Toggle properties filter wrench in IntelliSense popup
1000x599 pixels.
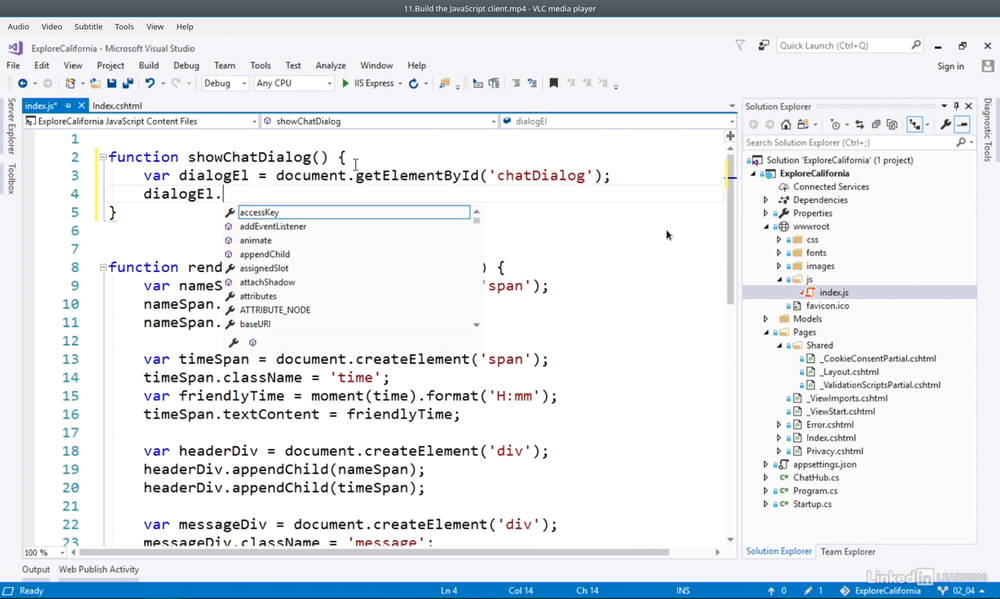234,343
